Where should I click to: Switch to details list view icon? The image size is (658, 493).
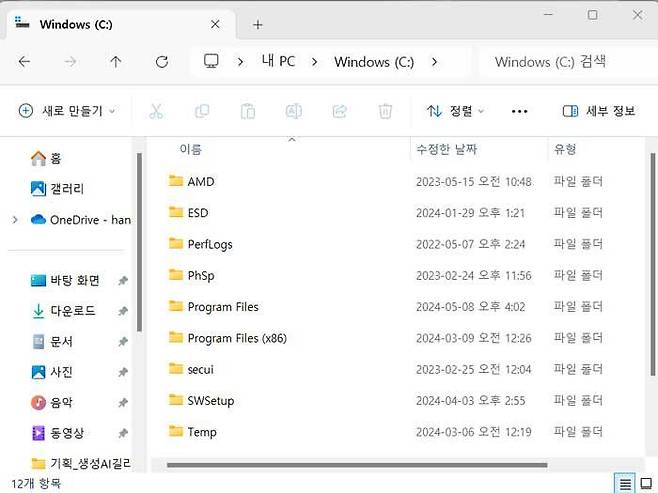625,485
